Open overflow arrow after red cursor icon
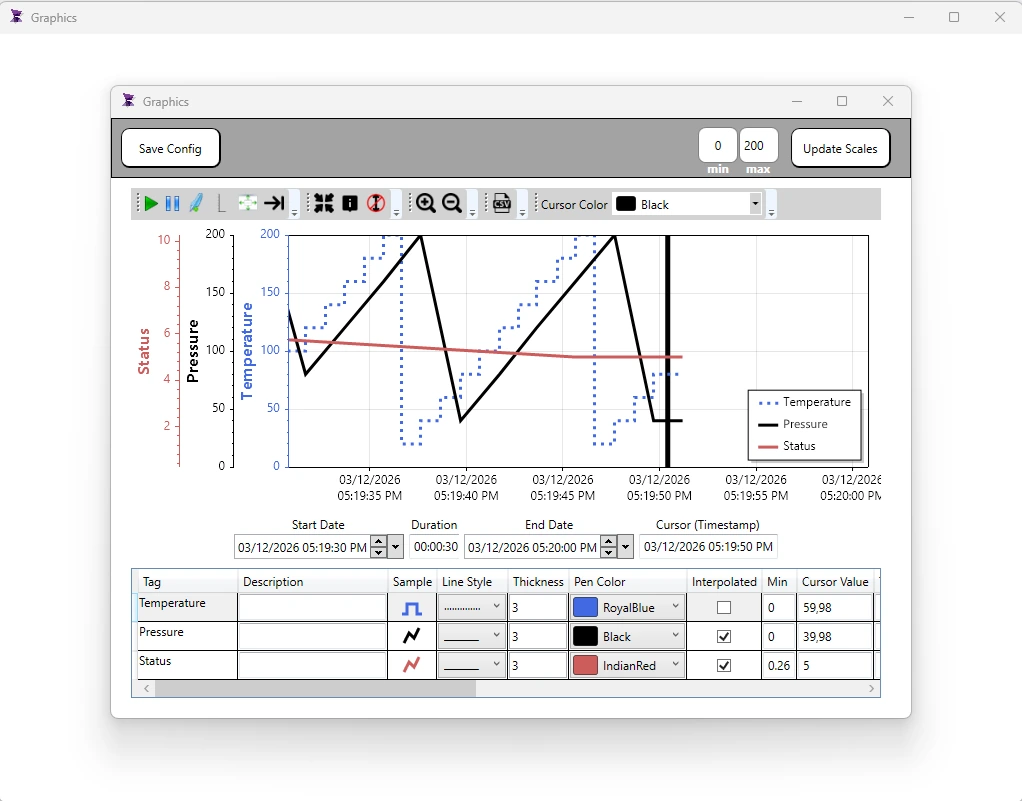1022x801 pixels. [x=396, y=212]
